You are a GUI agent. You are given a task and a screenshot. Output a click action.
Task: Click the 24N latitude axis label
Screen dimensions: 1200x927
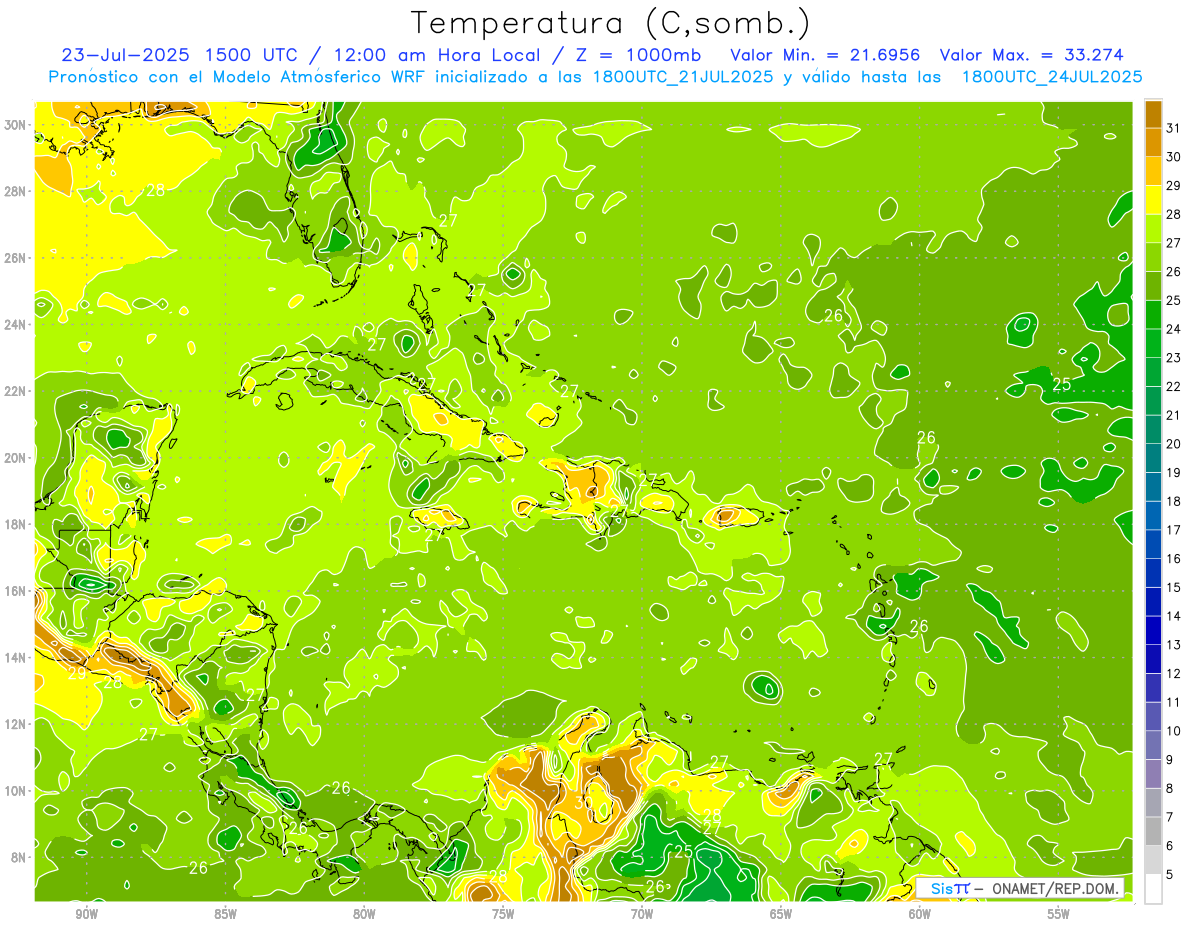17,325
